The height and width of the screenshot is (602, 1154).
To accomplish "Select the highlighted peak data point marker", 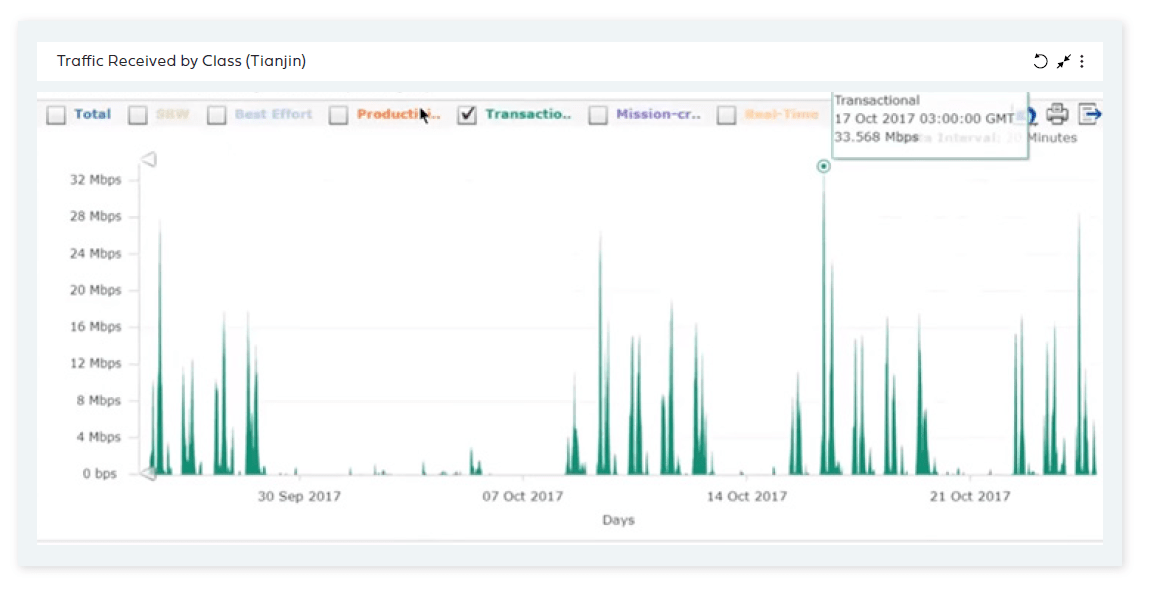I will pyautogui.click(x=824, y=166).
